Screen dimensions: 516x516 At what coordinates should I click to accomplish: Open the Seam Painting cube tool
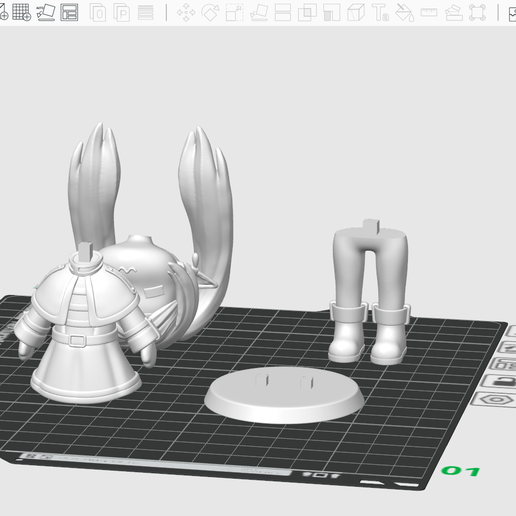[x=356, y=13]
